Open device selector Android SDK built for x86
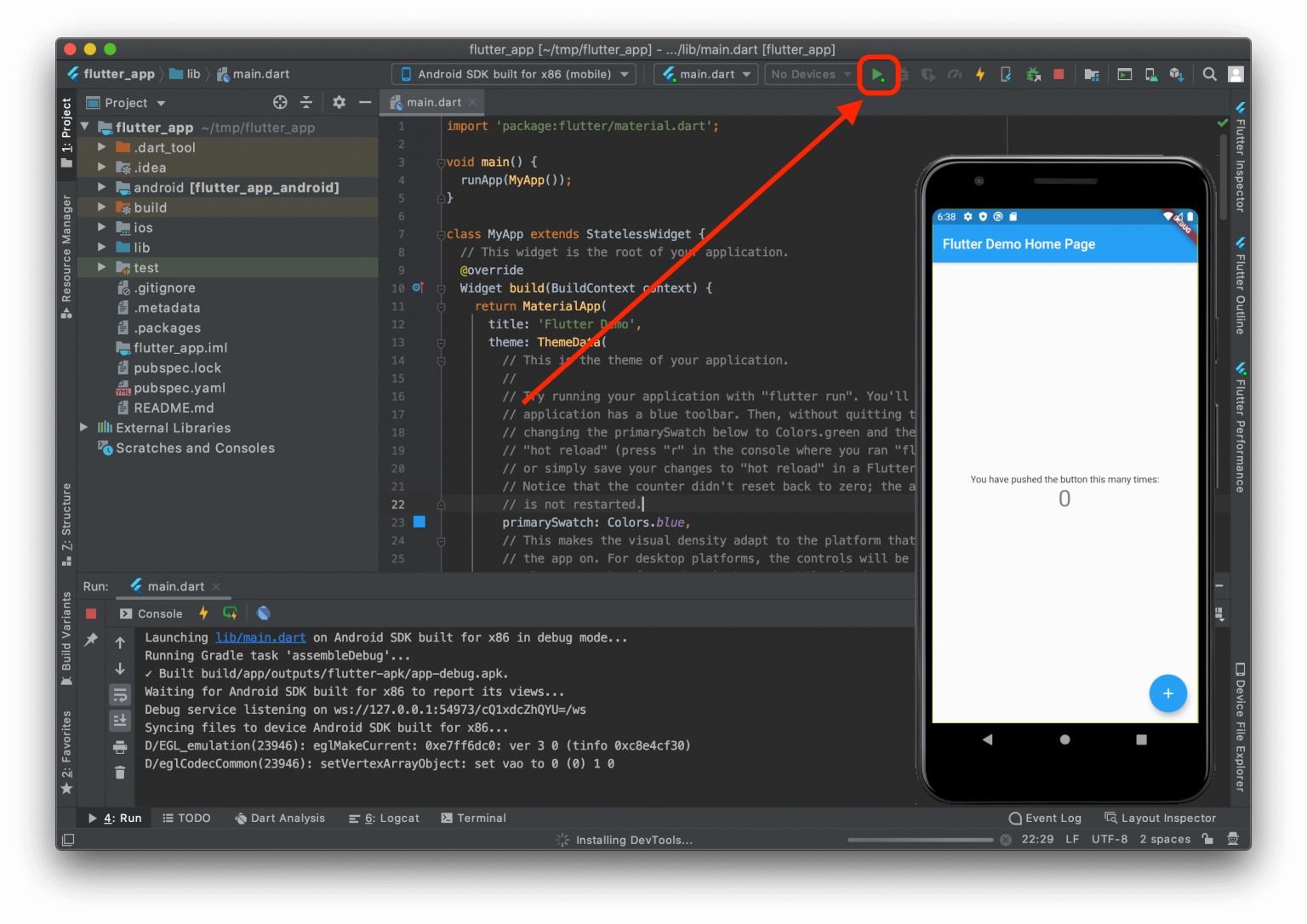The width and height of the screenshot is (1307, 924). click(x=514, y=75)
